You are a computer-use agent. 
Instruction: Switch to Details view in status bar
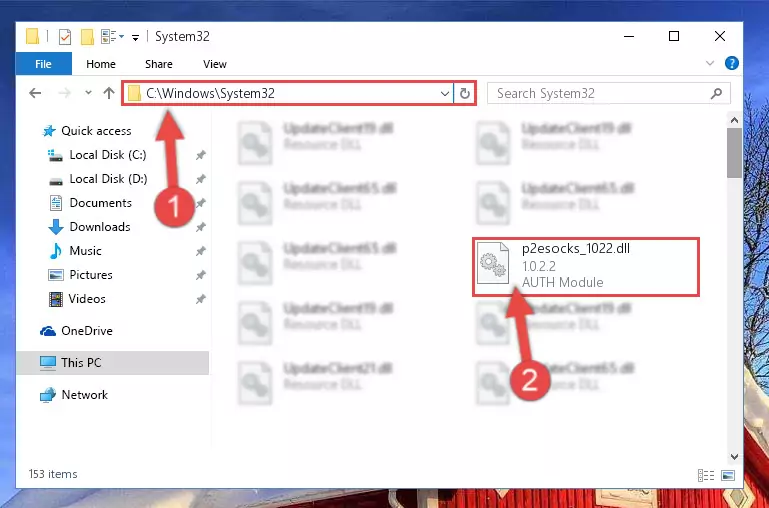(706, 475)
